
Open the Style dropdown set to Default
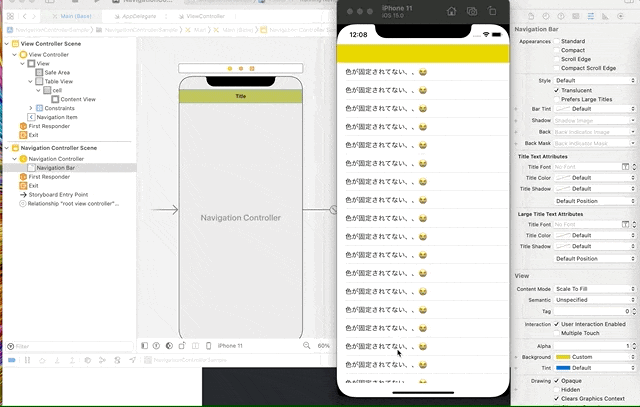click(x=595, y=80)
